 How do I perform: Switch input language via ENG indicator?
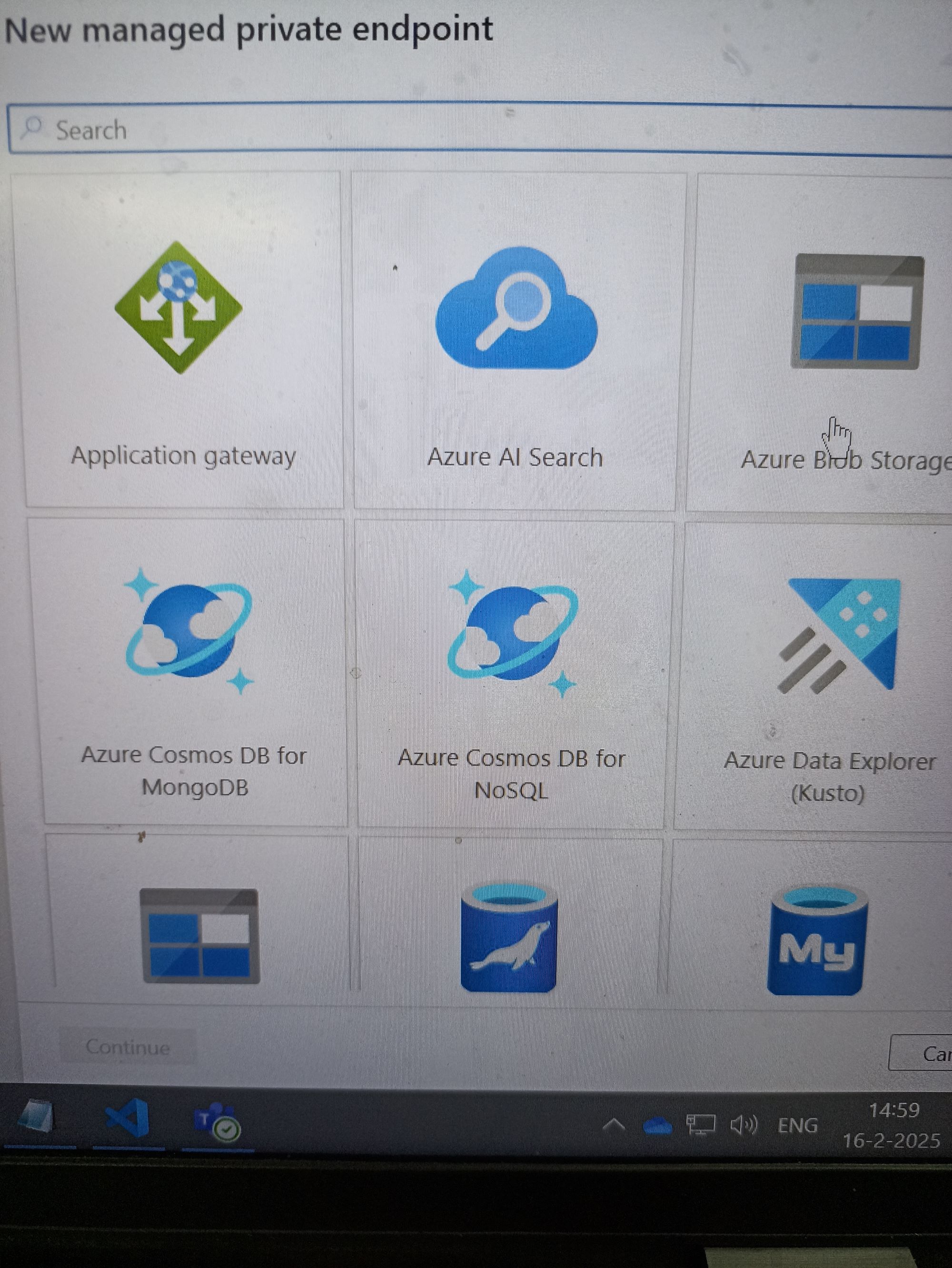tap(797, 1125)
